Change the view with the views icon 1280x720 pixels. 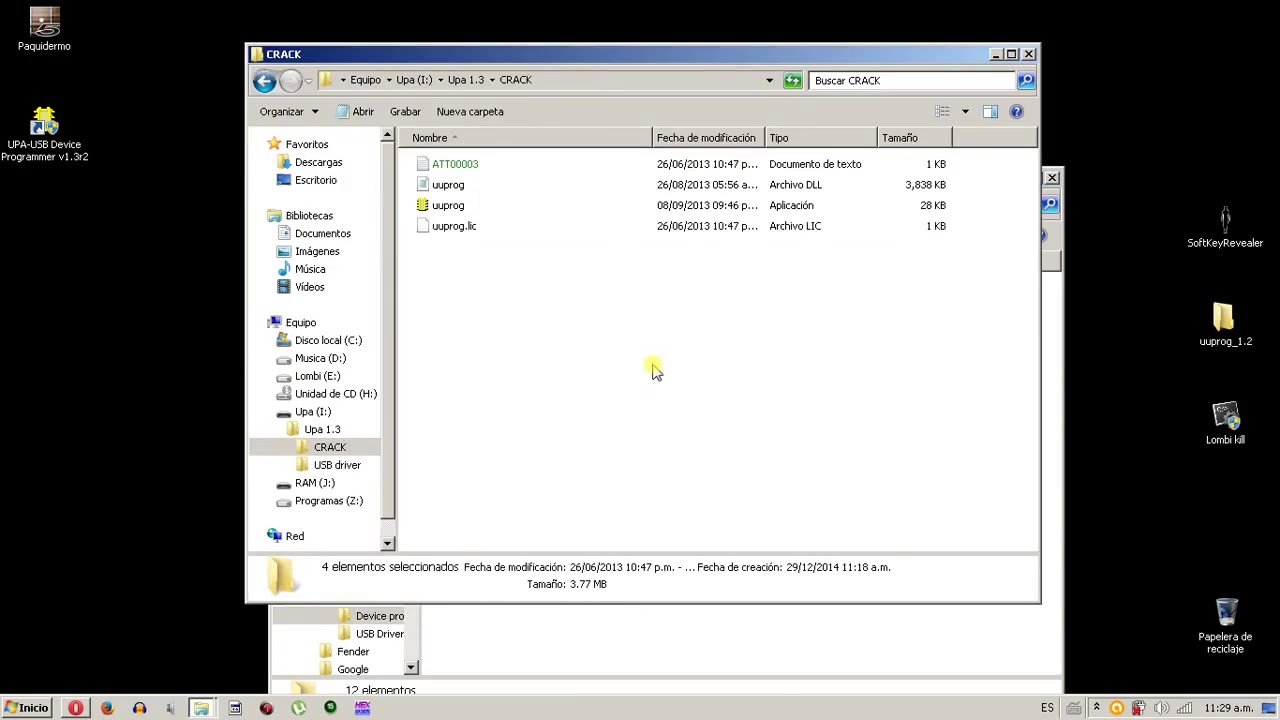(943, 112)
